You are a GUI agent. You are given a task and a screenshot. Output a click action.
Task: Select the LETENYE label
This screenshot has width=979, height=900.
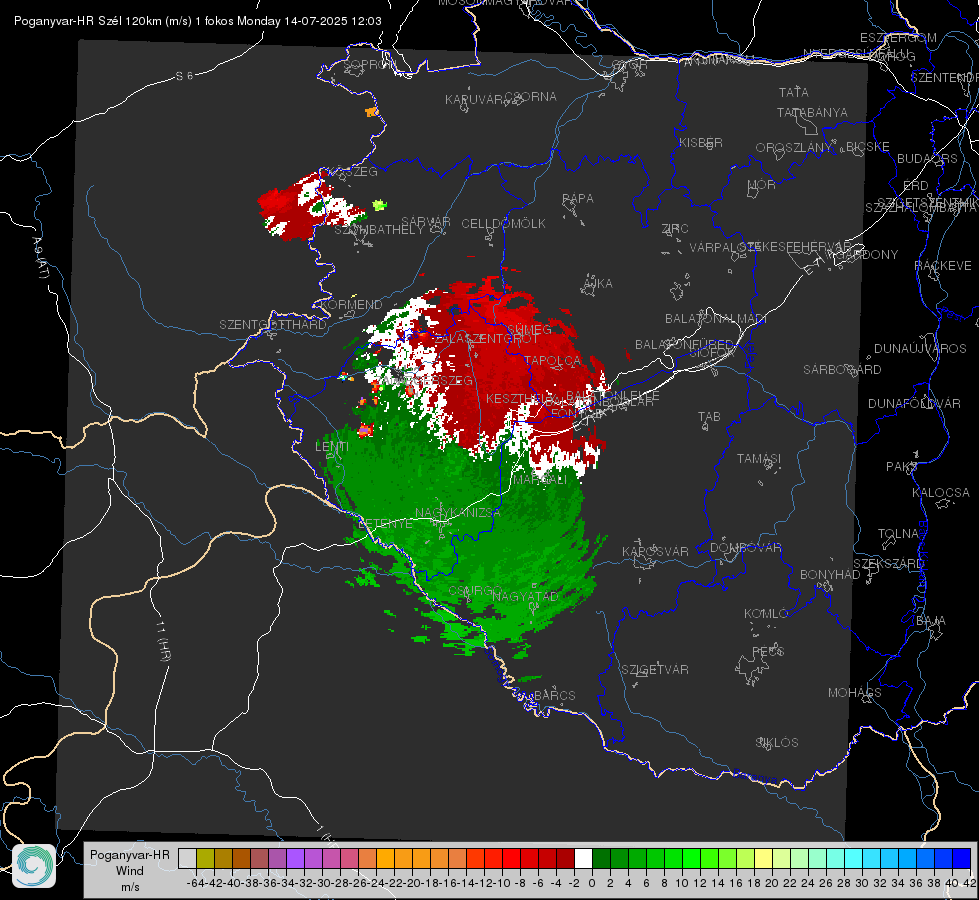(385, 523)
